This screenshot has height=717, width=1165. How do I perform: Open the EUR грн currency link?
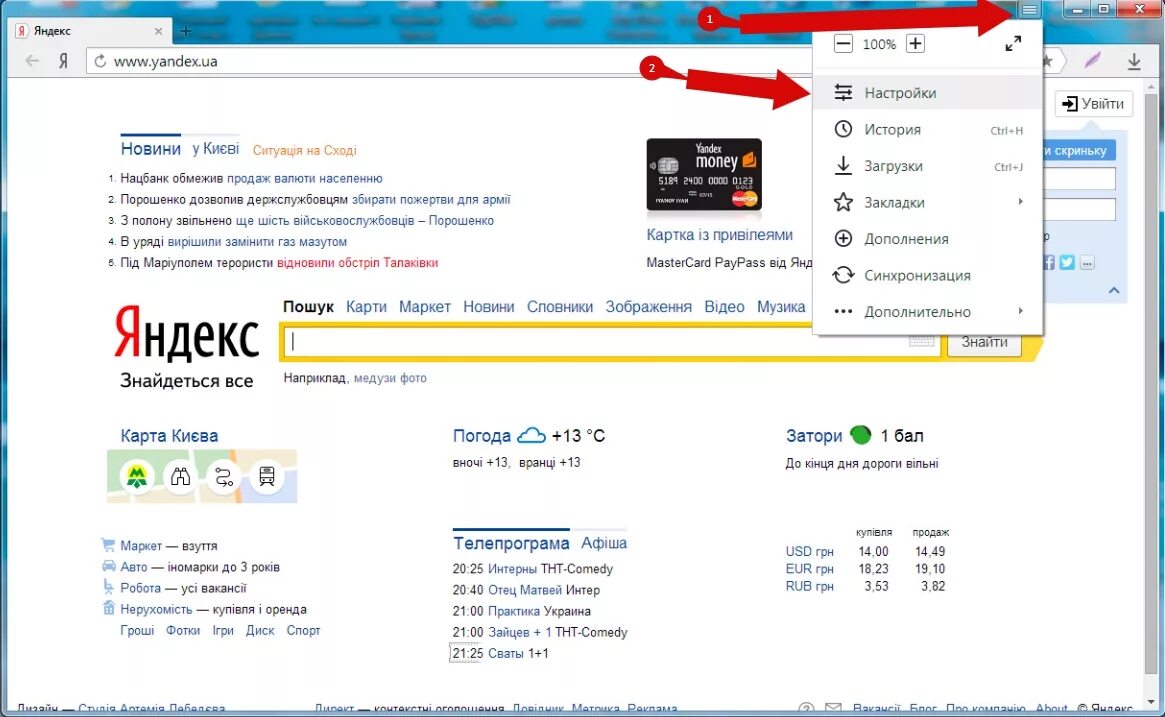point(810,568)
